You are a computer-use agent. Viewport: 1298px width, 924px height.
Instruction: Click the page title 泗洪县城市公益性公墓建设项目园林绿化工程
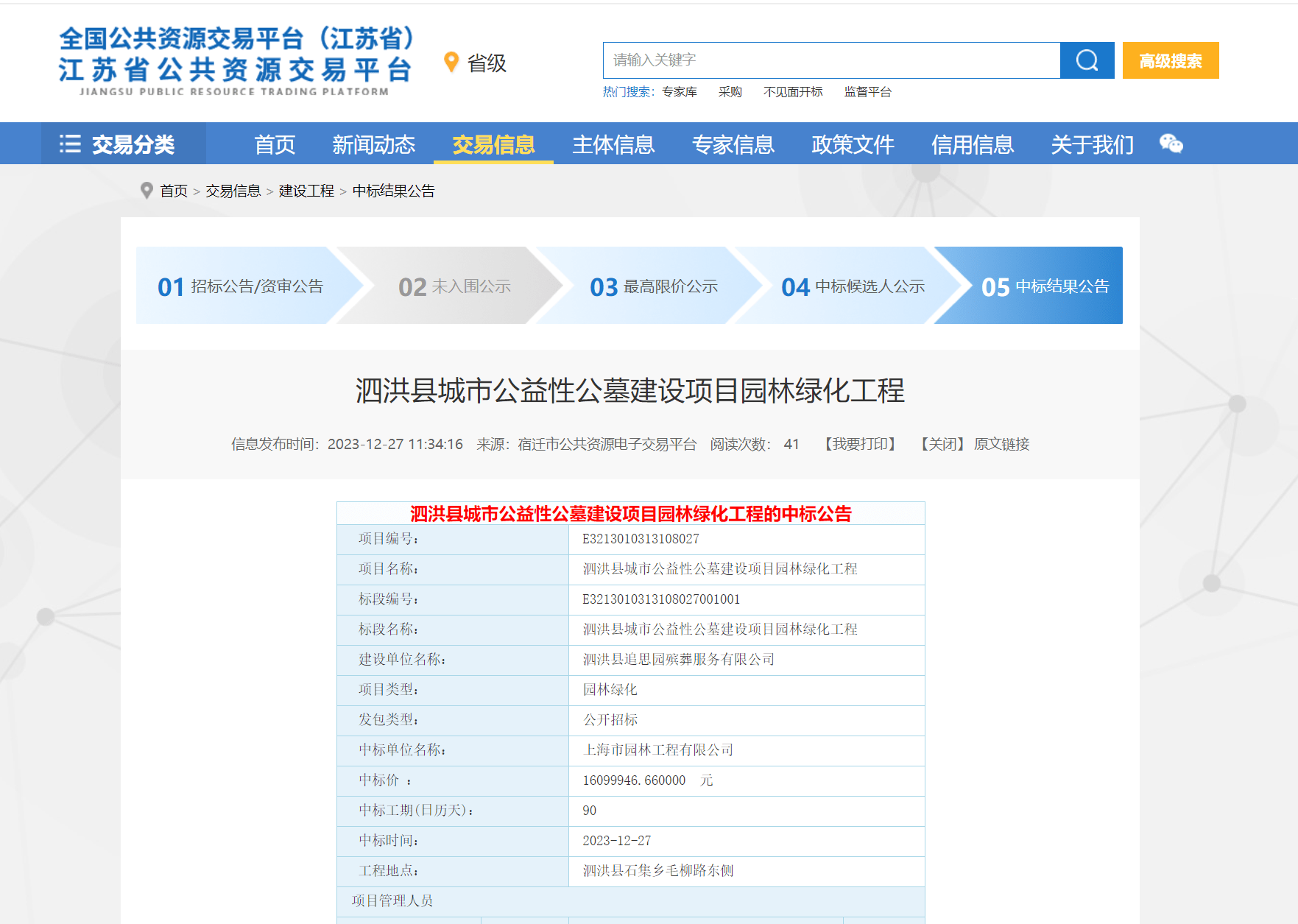coord(630,390)
